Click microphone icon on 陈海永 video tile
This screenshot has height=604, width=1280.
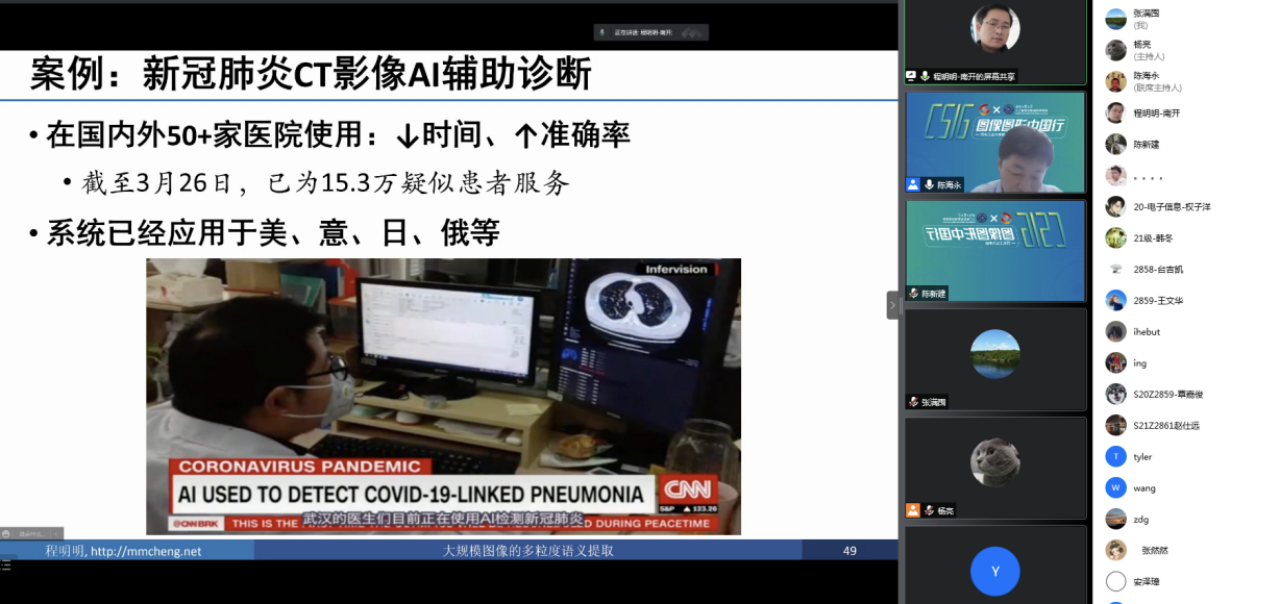click(x=928, y=185)
